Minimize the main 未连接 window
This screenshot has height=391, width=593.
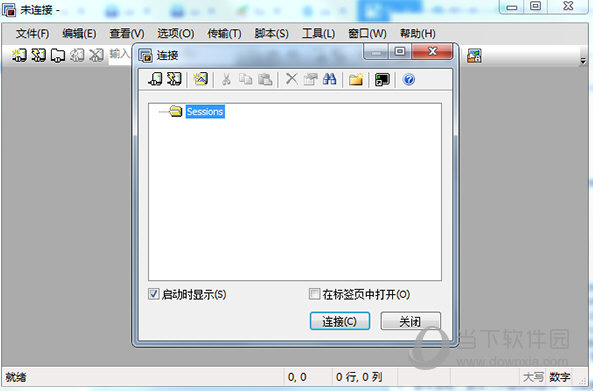pyautogui.click(x=512, y=6)
